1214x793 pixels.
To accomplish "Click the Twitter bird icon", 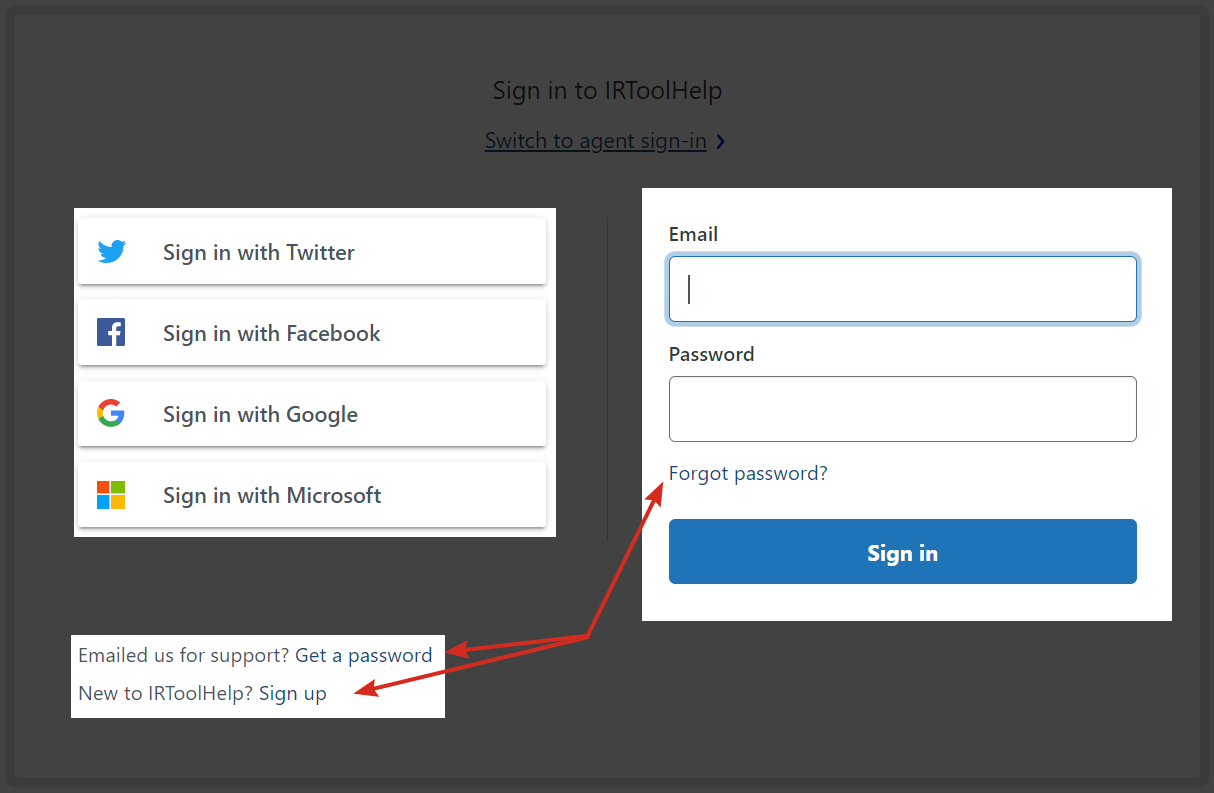I will 111,252.
